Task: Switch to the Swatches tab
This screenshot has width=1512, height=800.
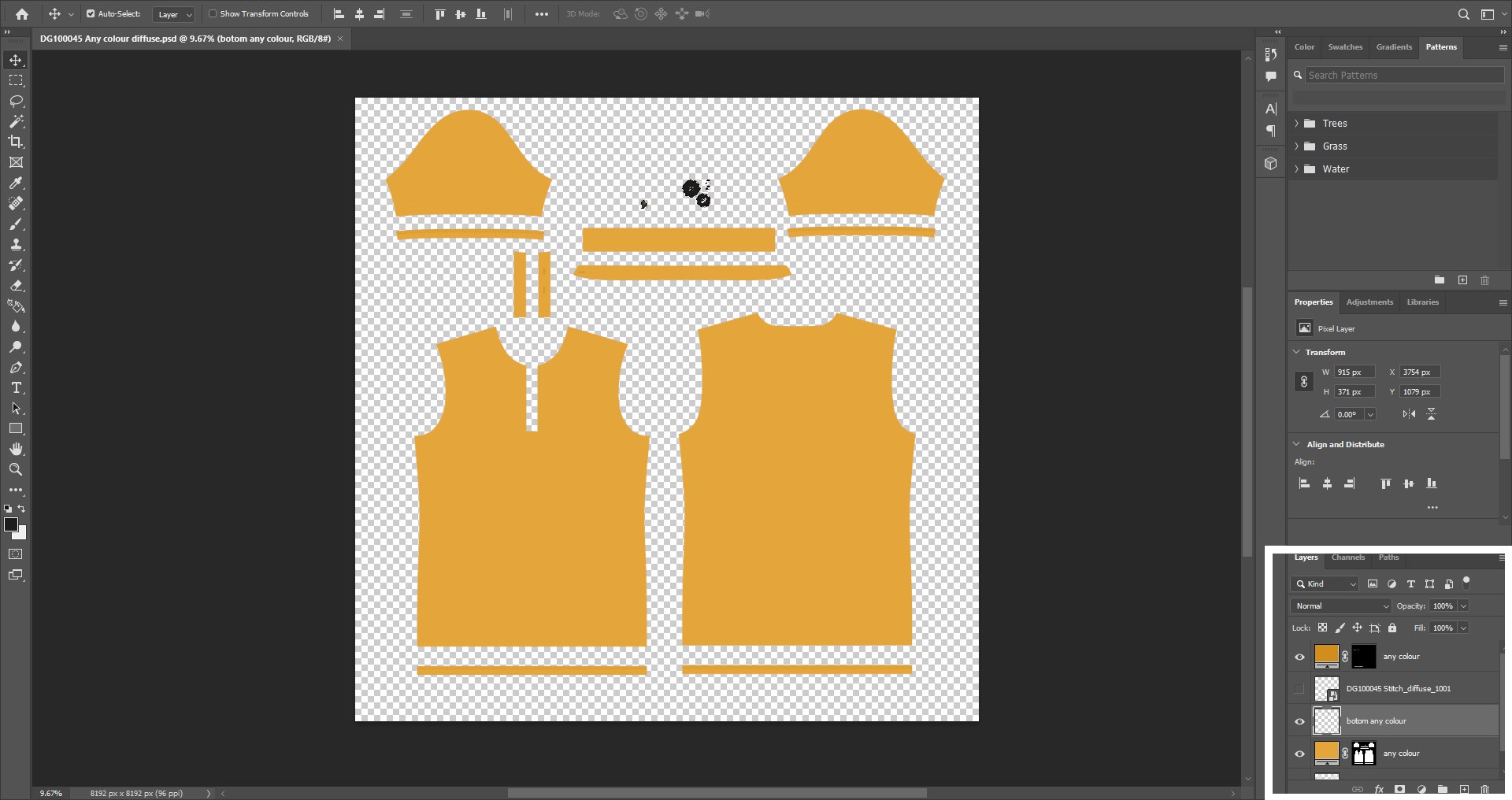Action: [1345, 47]
